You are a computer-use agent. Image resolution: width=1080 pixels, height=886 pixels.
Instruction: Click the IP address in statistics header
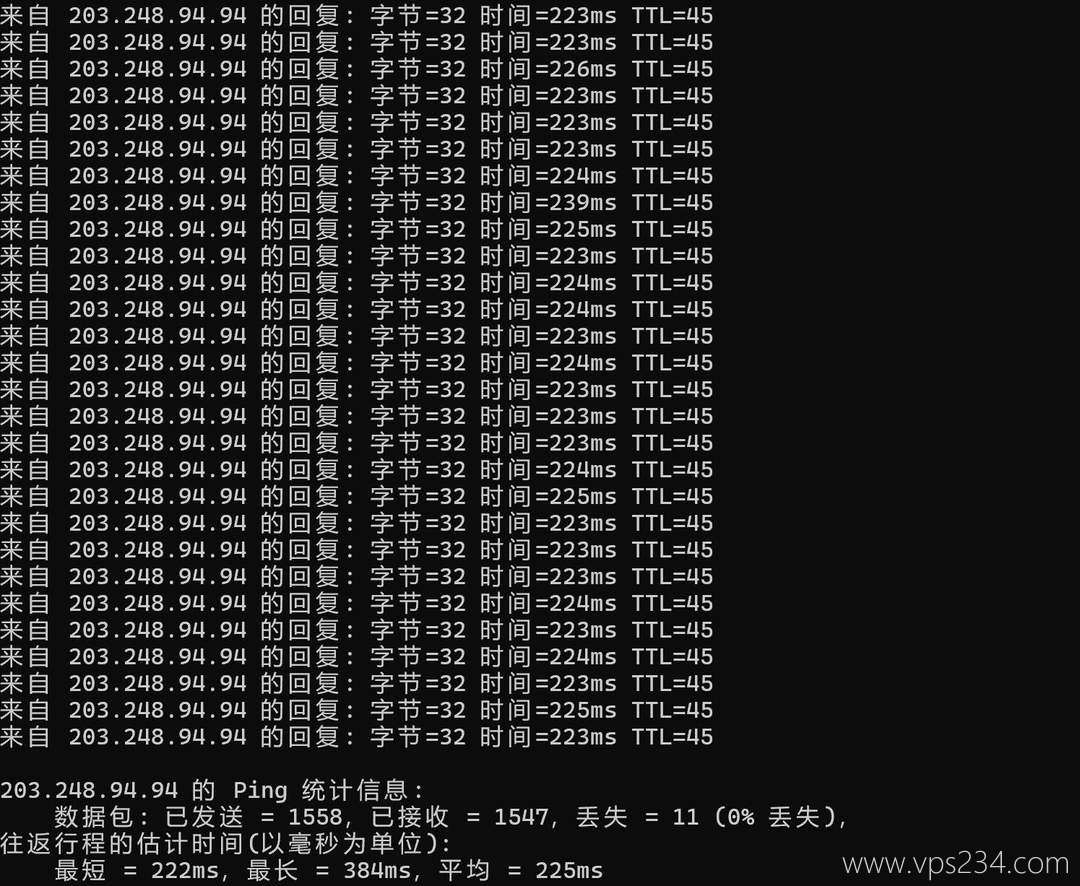89,790
